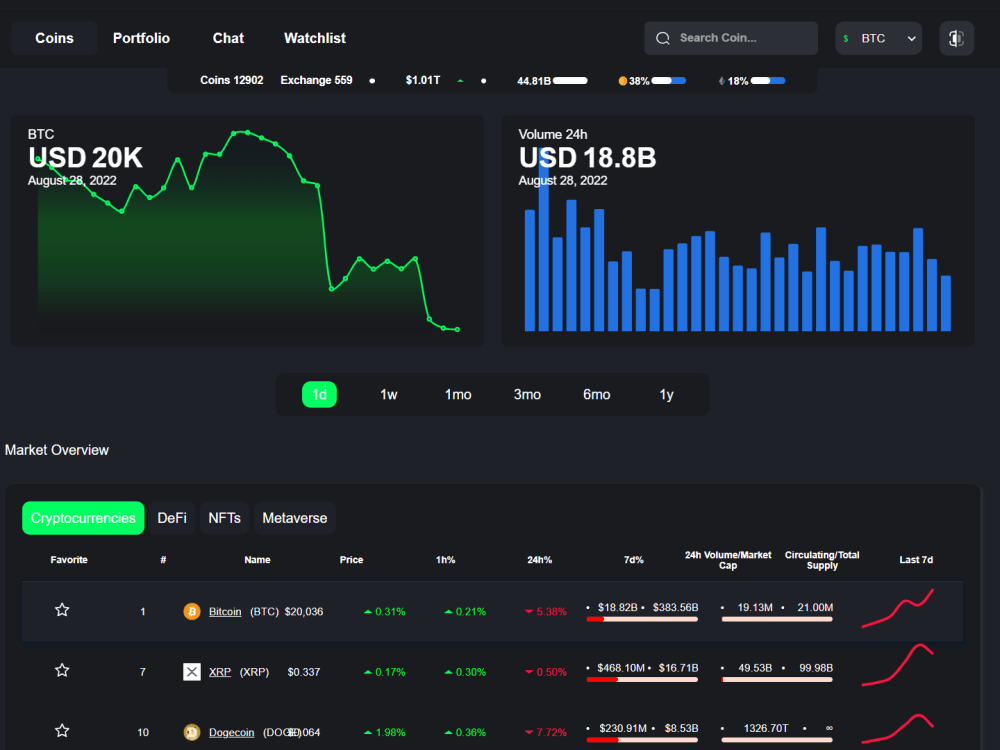Click the 7d% column header

[x=633, y=560]
